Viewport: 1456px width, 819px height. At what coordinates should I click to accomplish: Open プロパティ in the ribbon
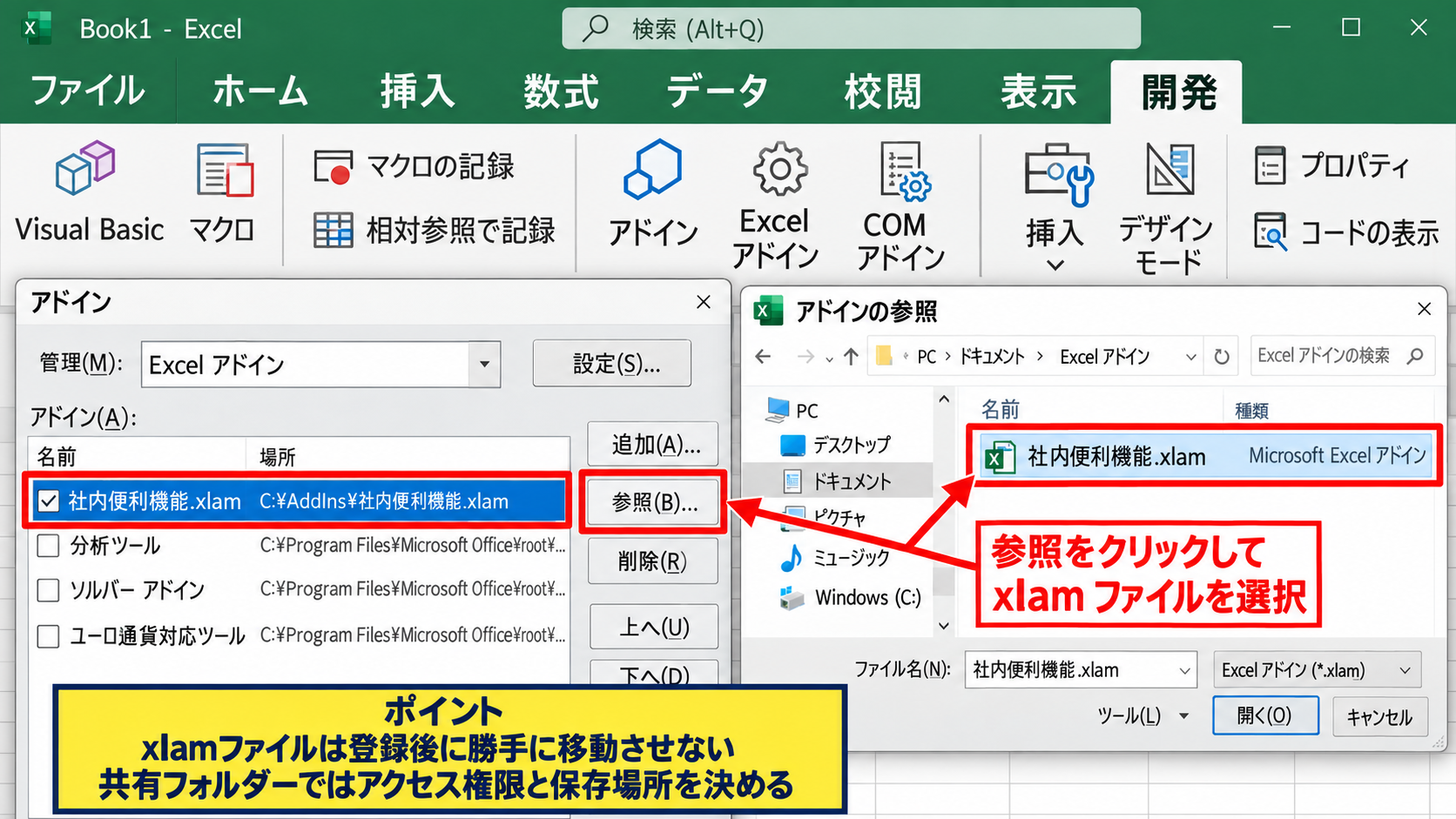[1332, 165]
